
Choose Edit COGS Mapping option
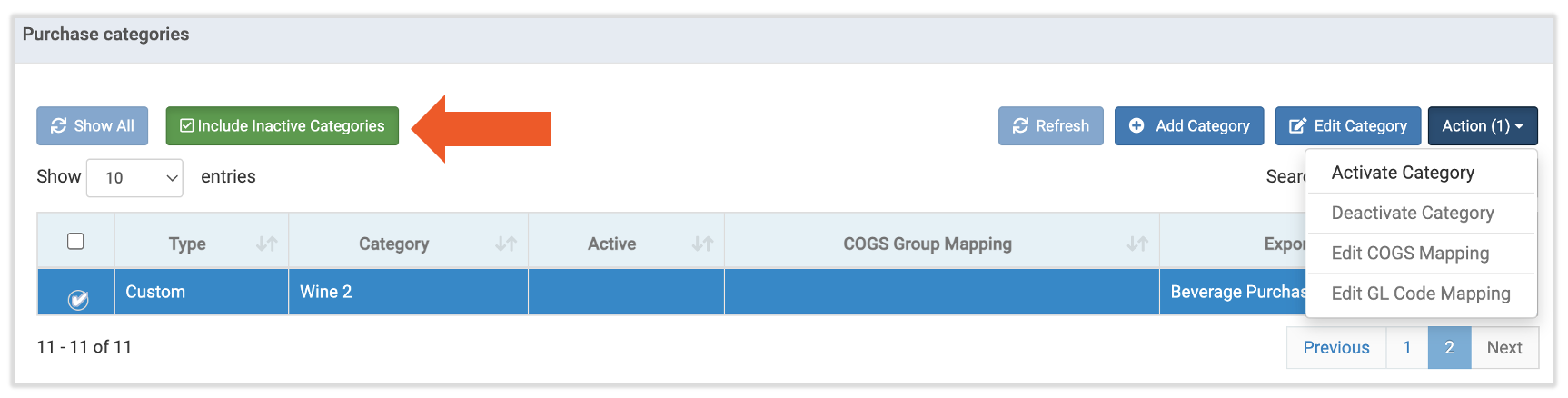pos(1410,254)
